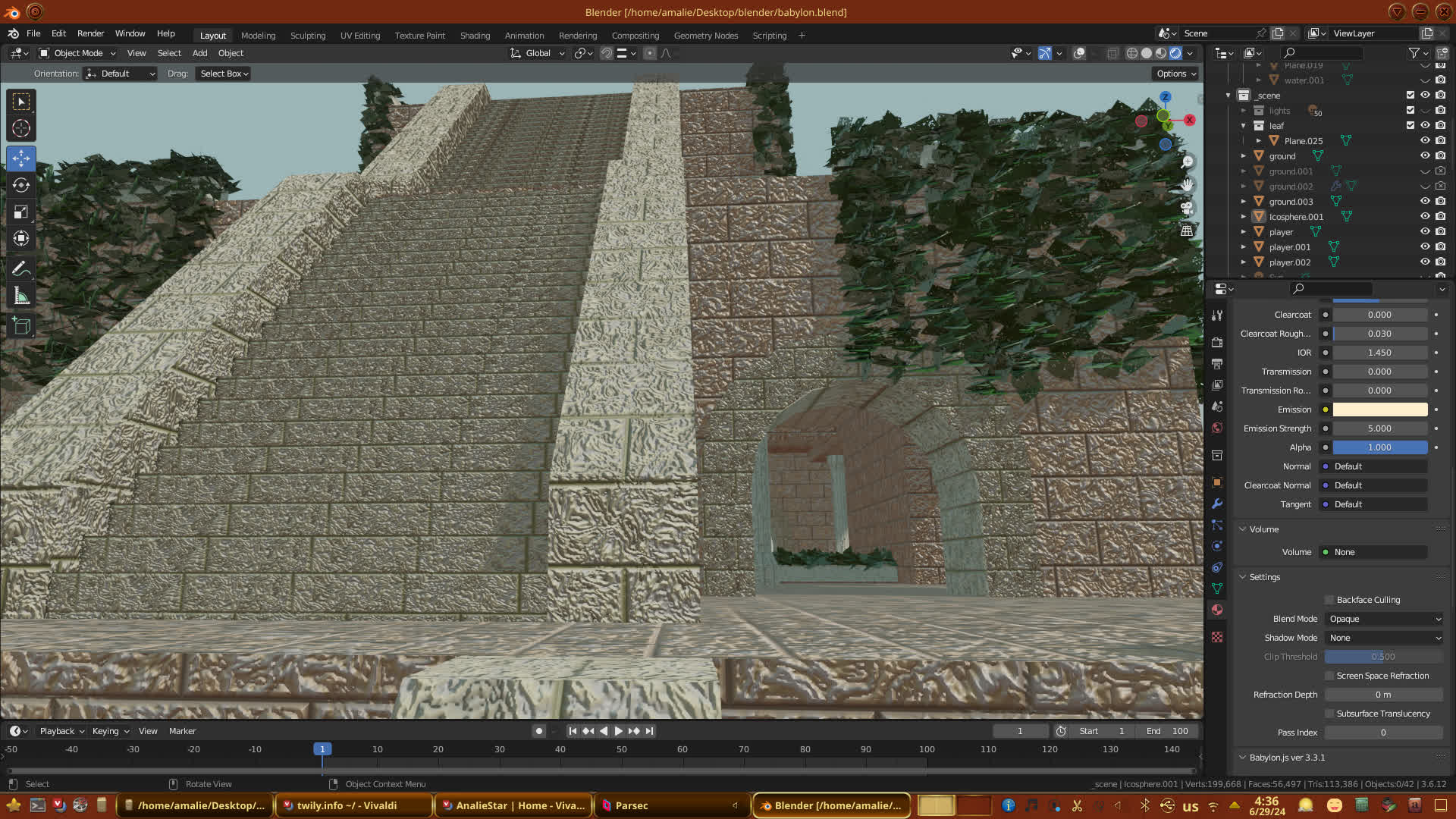Viewport: 1456px width, 819px height.
Task: Open the Blend Mode dropdown
Action: tap(1384, 619)
